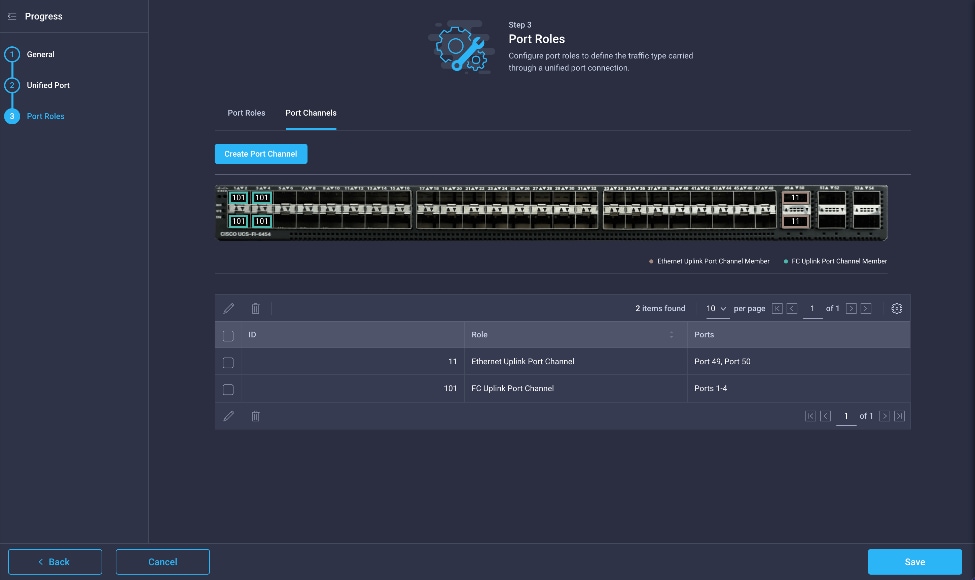Click edit pencil icon above table
Image resolution: width=975 pixels, height=580 pixels.
[229, 308]
